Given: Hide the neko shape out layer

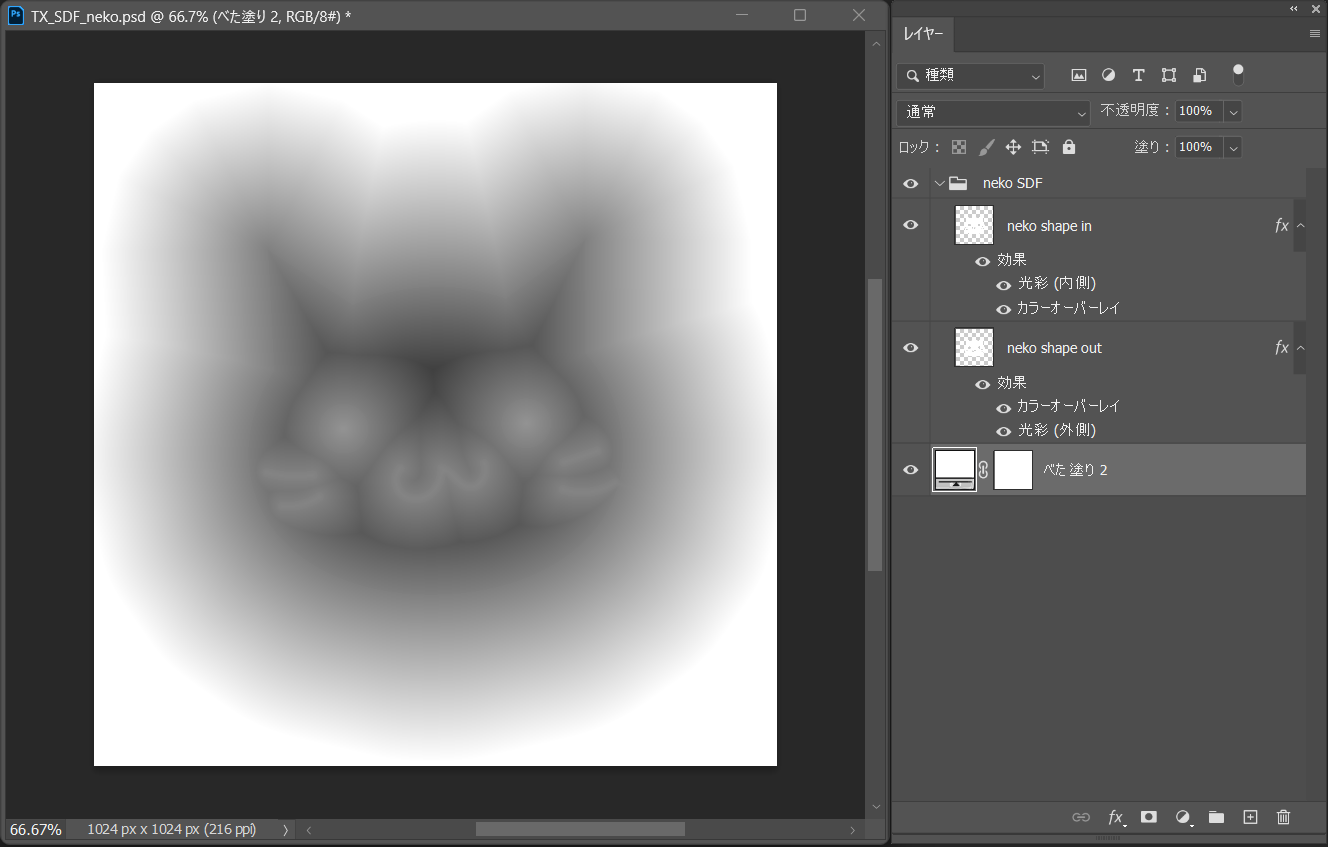Looking at the screenshot, I should [910, 347].
